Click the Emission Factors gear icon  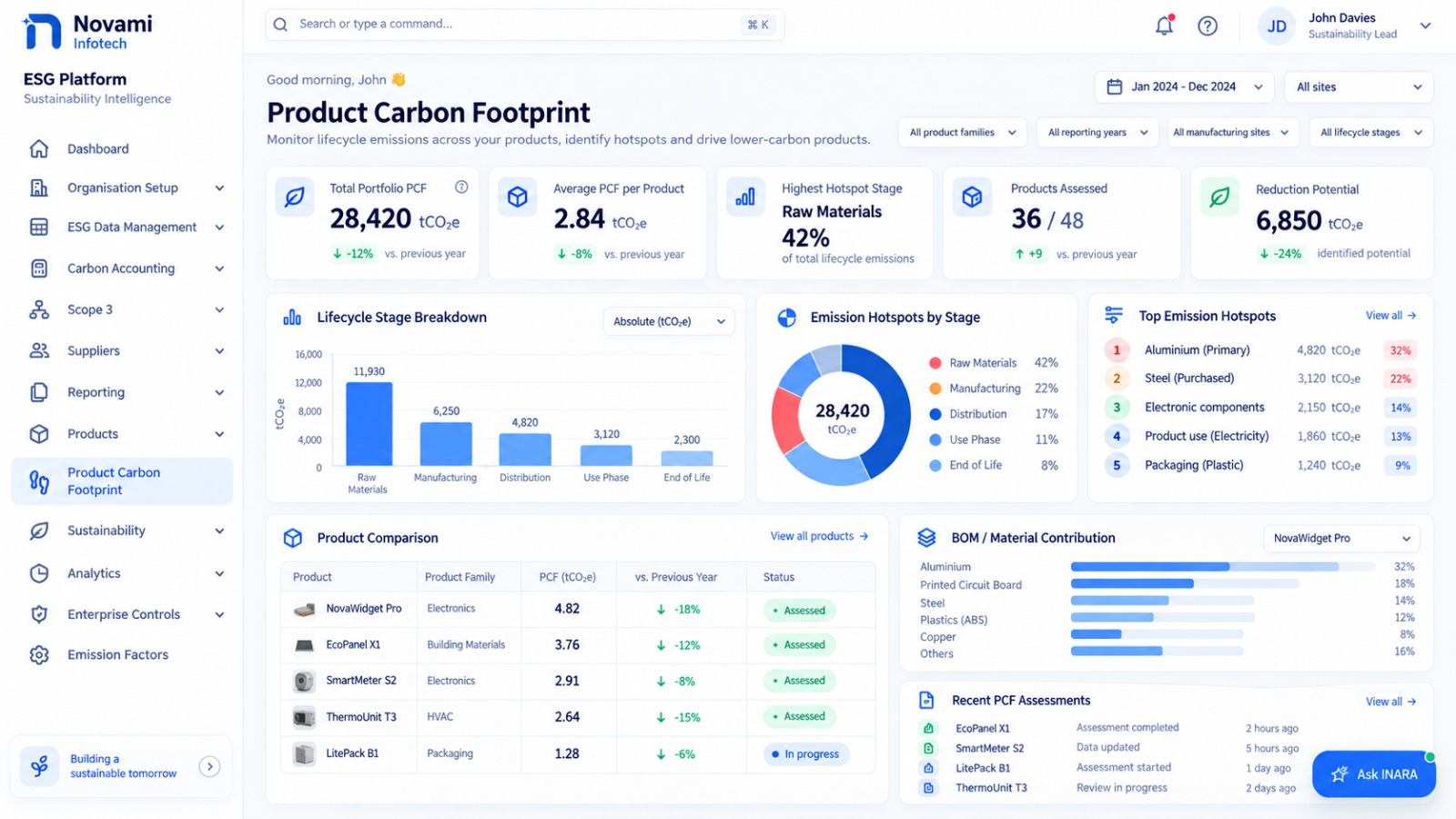(x=39, y=654)
